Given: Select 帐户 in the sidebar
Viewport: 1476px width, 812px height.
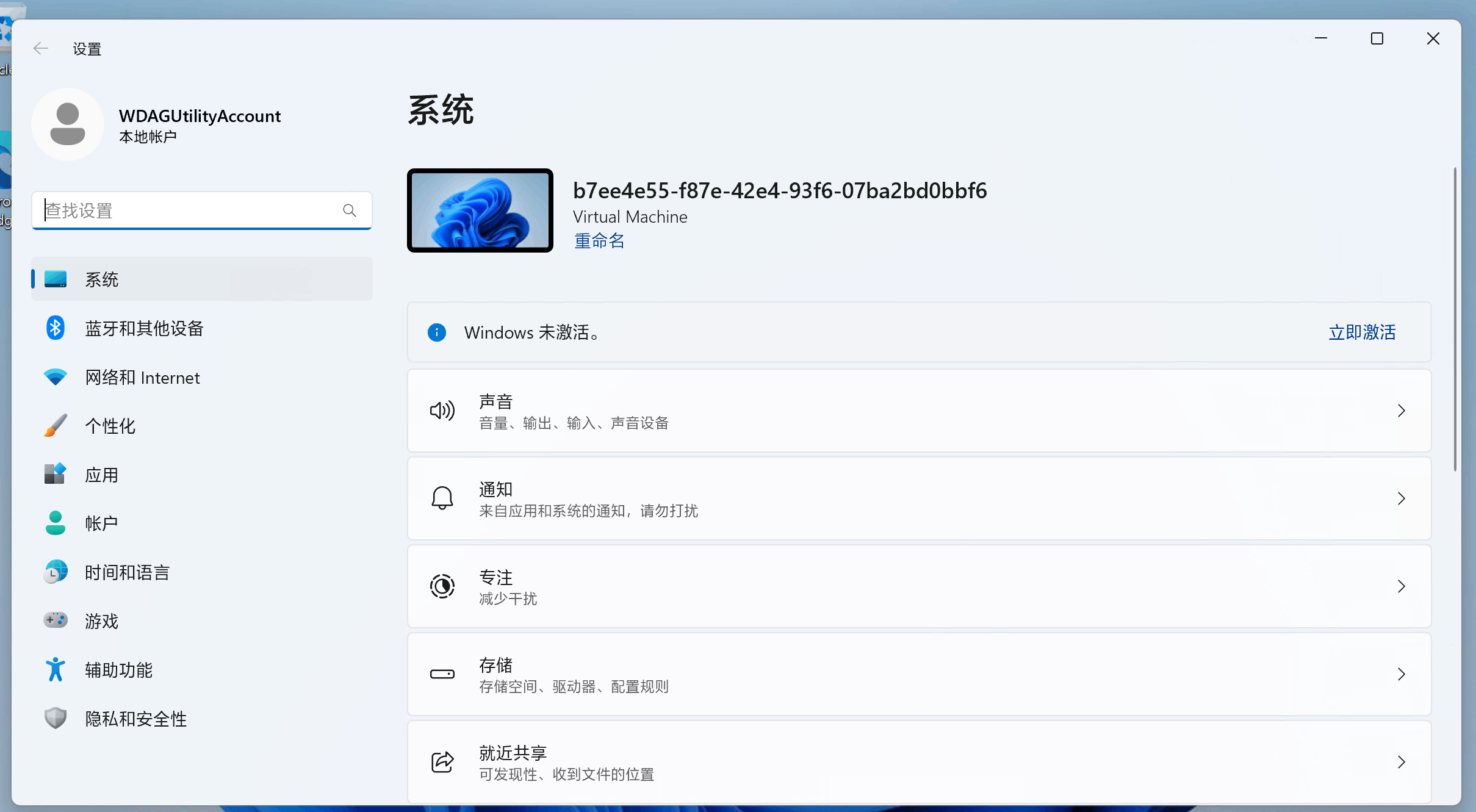Looking at the screenshot, I should point(101,523).
